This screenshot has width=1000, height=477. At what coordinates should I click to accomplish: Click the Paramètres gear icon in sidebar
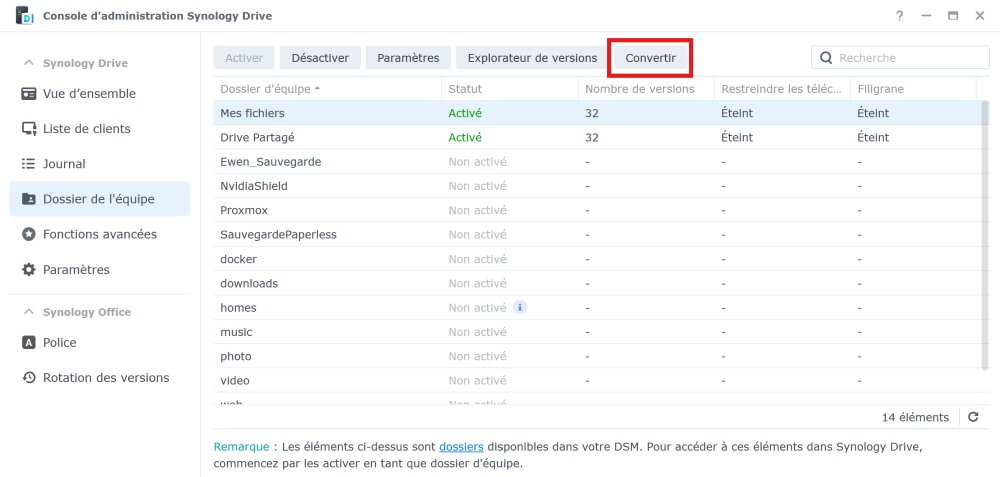(x=29, y=270)
